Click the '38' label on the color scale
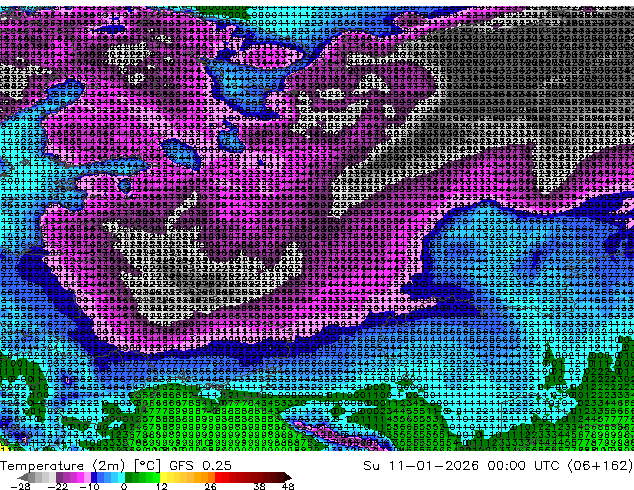The image size is (634, 490). coord(259,486)
